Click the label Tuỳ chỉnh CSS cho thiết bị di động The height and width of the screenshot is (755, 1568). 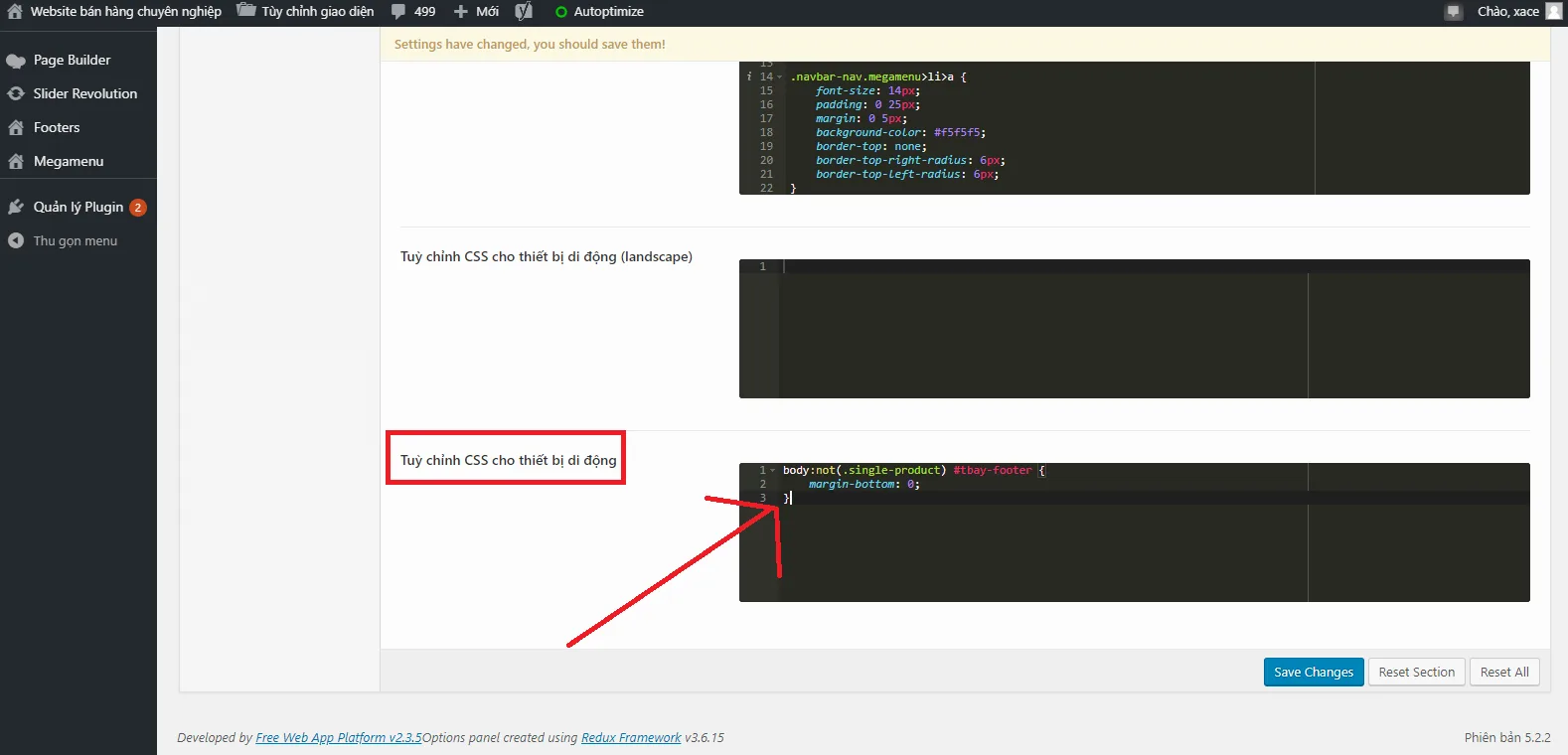(x=509, y=460)
